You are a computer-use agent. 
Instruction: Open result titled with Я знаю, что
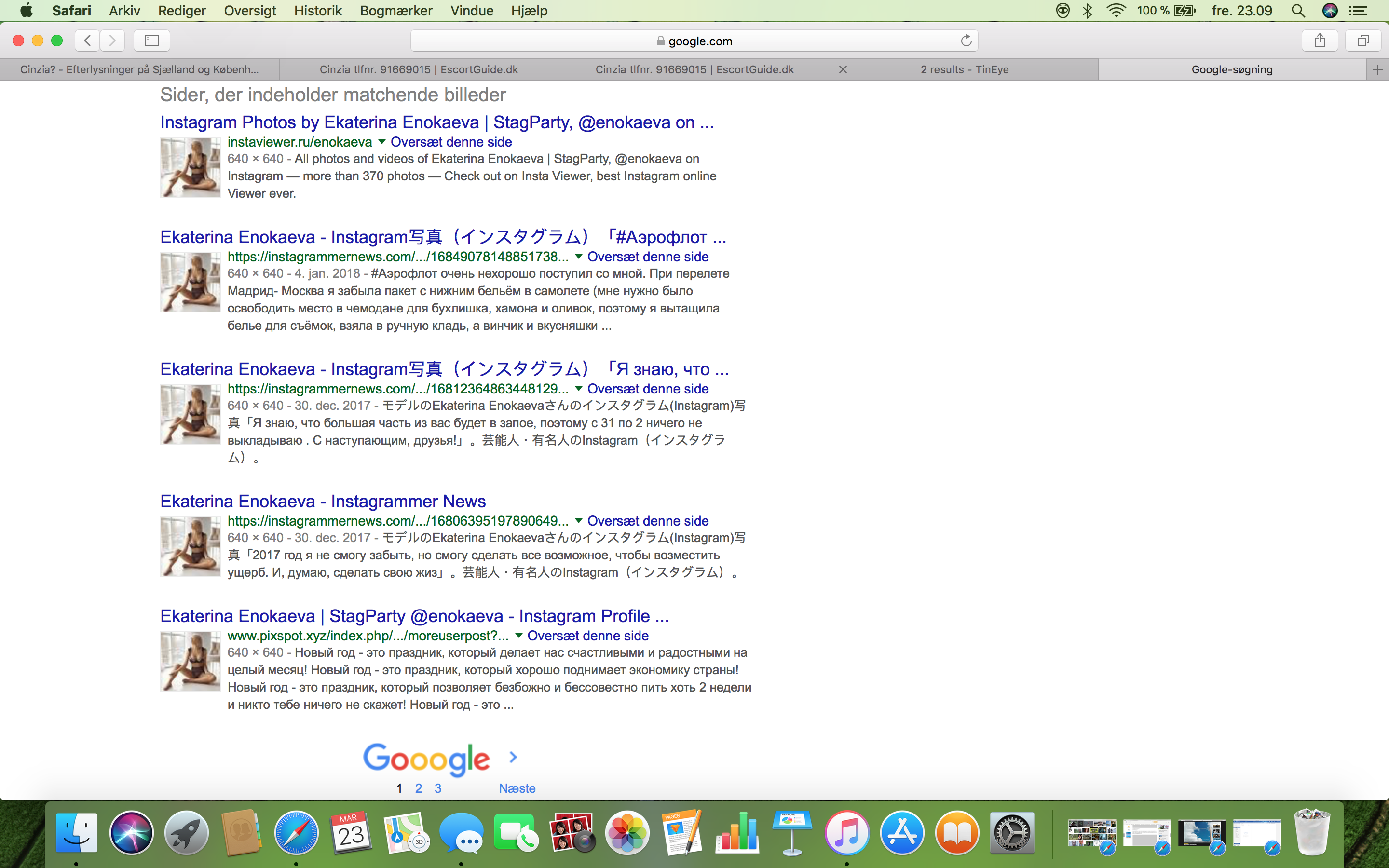[444, 369]
